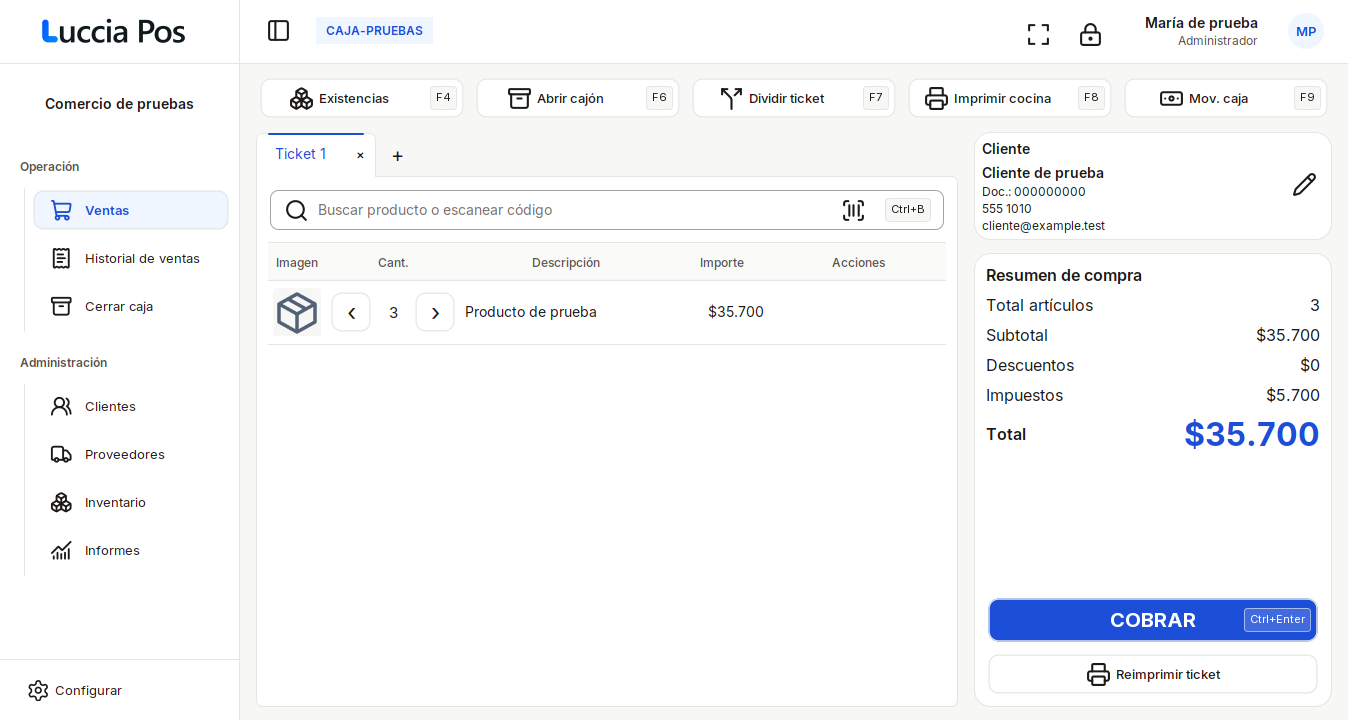This screenshot has height=720, width=1348.
Task: Click the 'Impuestos' row label
Action: tap(1024, 395)
